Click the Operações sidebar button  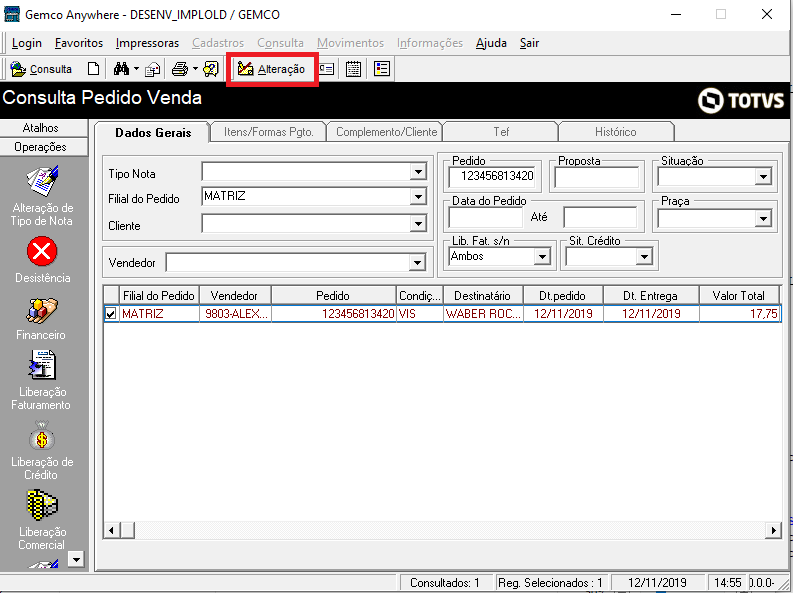pos(41,147)
